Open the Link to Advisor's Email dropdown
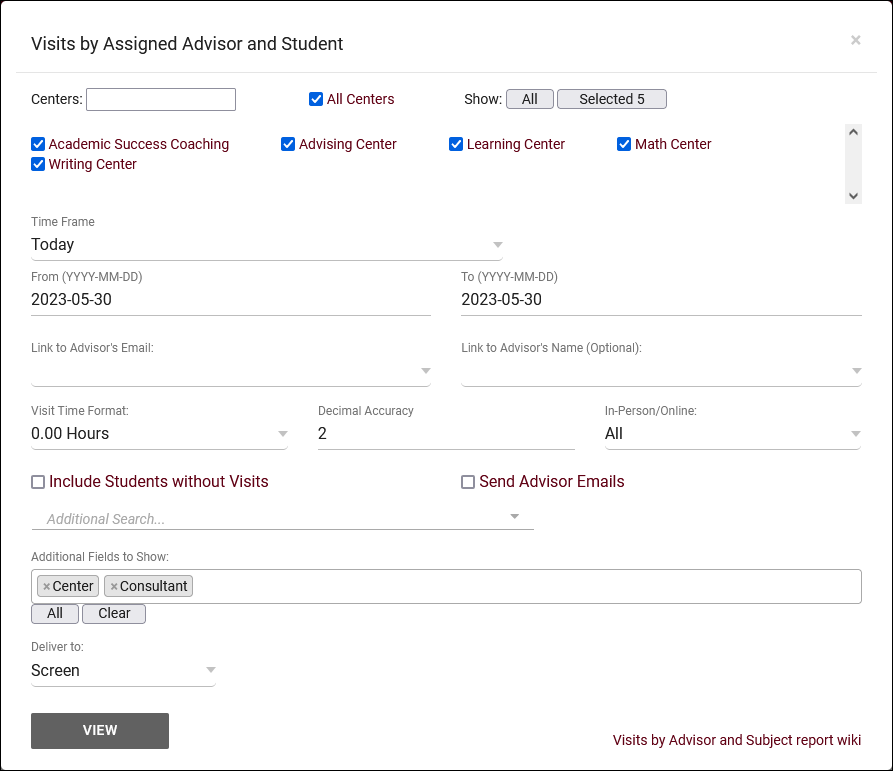Viewport: 893px width, 771px height. (x=231, y=371)
